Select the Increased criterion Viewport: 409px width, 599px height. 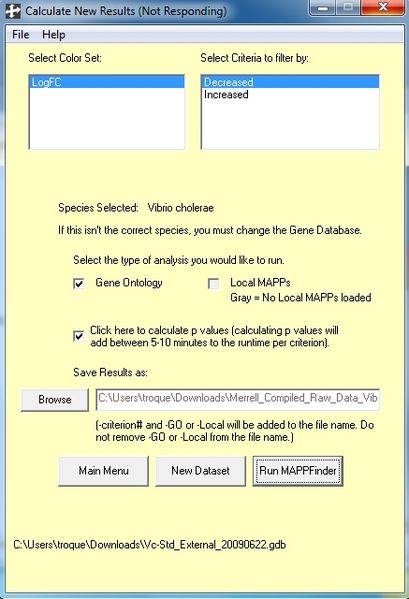[x=290, y=94]
